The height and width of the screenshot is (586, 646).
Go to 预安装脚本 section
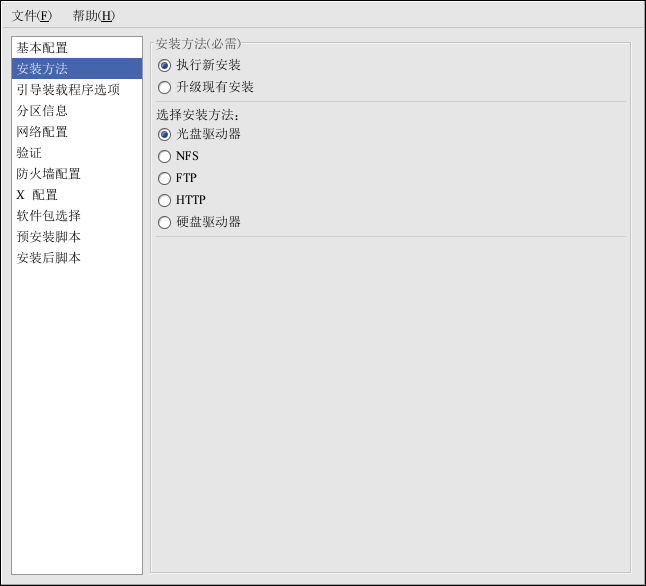(77, 237)
